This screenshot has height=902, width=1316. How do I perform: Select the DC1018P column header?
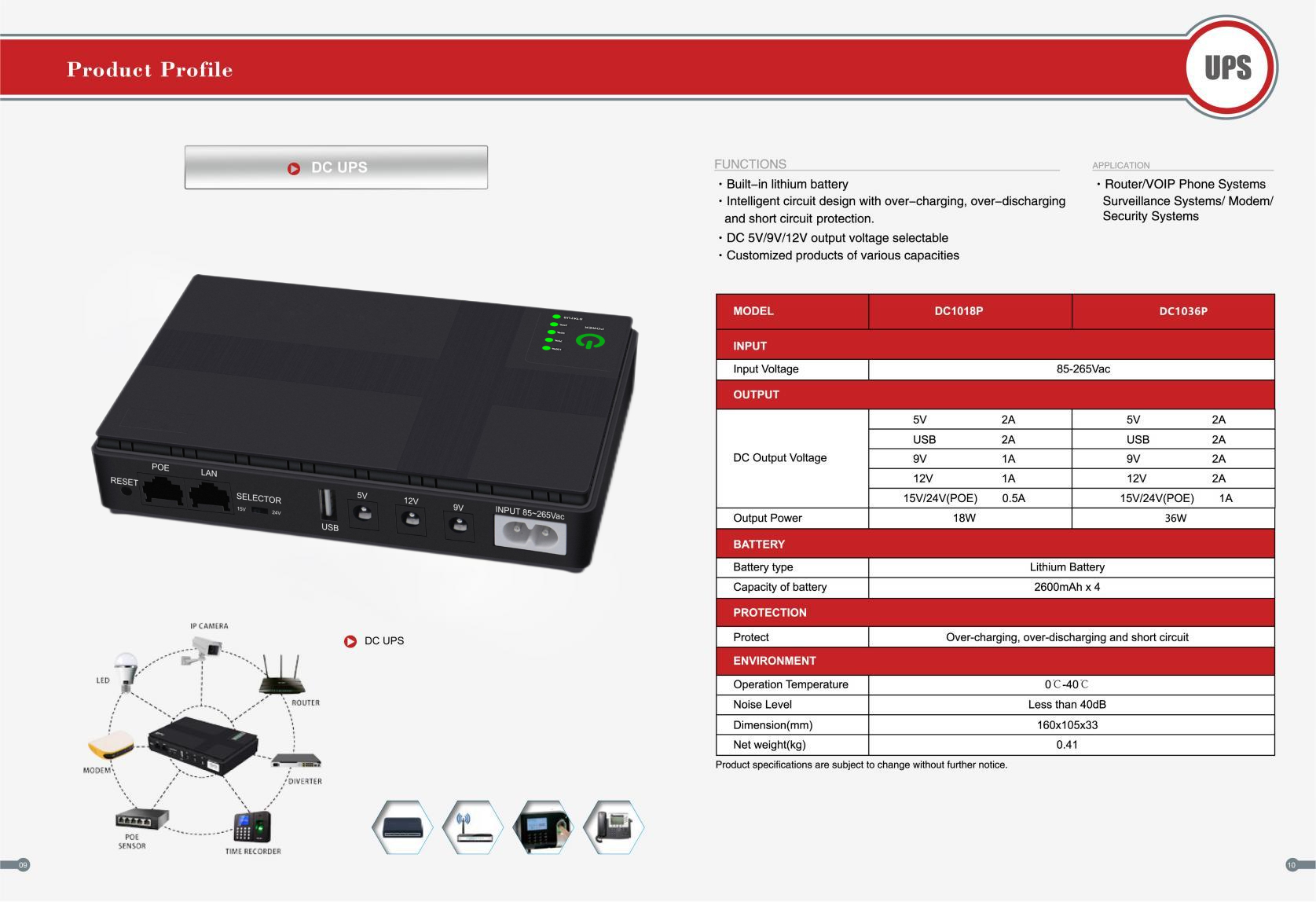click(959, 311)
